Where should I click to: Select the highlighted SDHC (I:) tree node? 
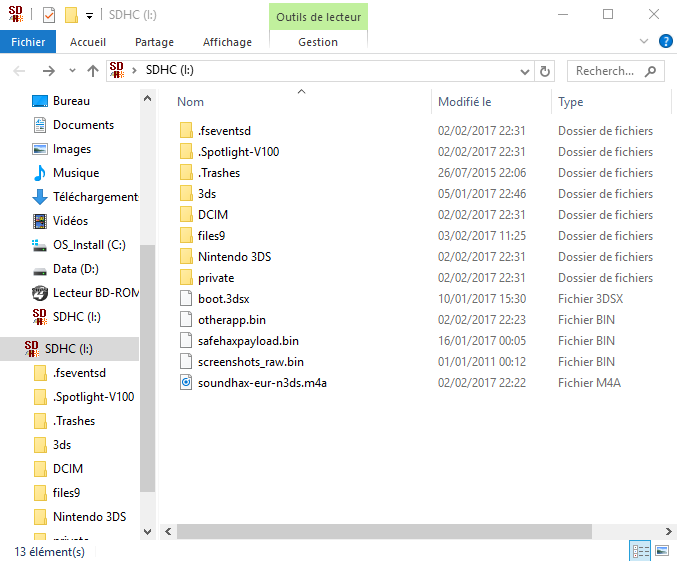tap(69, 349)
